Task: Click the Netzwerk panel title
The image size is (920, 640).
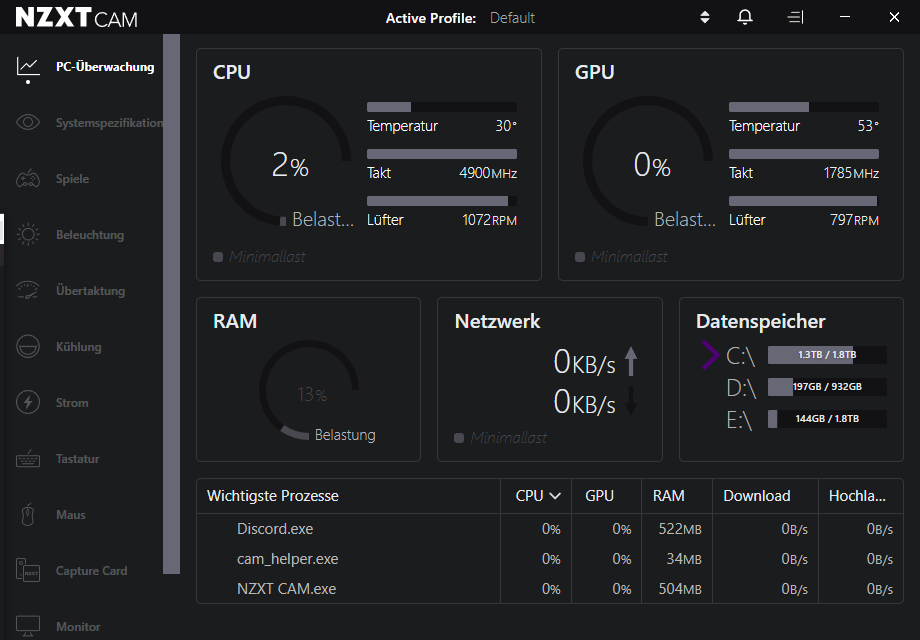Action: tap(497, 321)
